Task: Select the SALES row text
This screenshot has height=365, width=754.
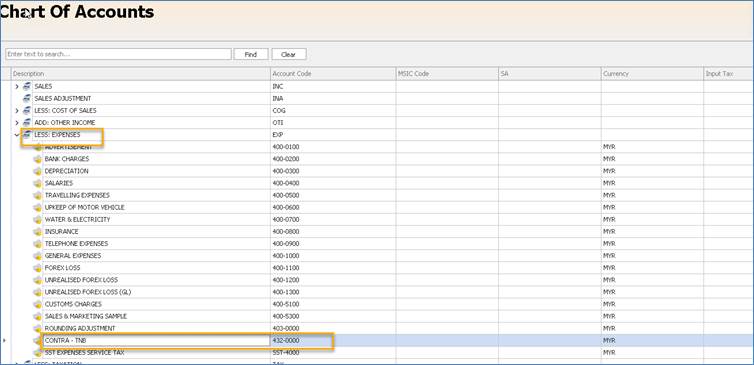Action: click(43, 87)
